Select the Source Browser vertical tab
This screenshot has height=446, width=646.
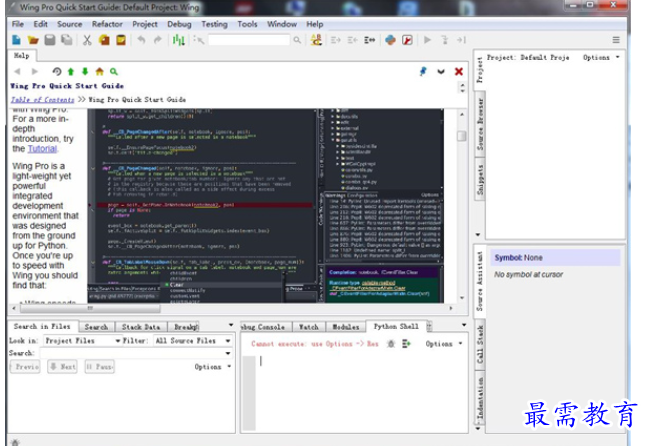click(x=480, y=124)
